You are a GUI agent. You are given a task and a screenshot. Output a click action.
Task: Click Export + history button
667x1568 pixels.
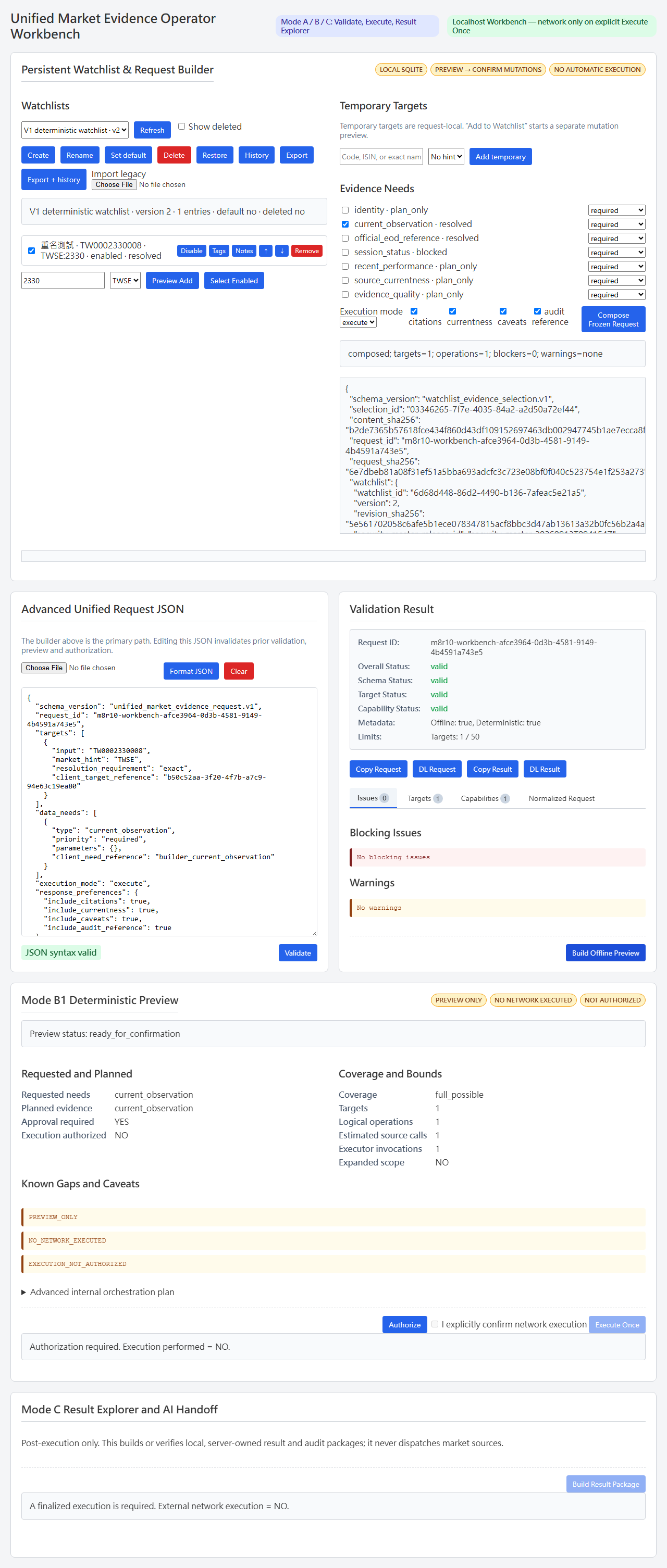point(54,180)
